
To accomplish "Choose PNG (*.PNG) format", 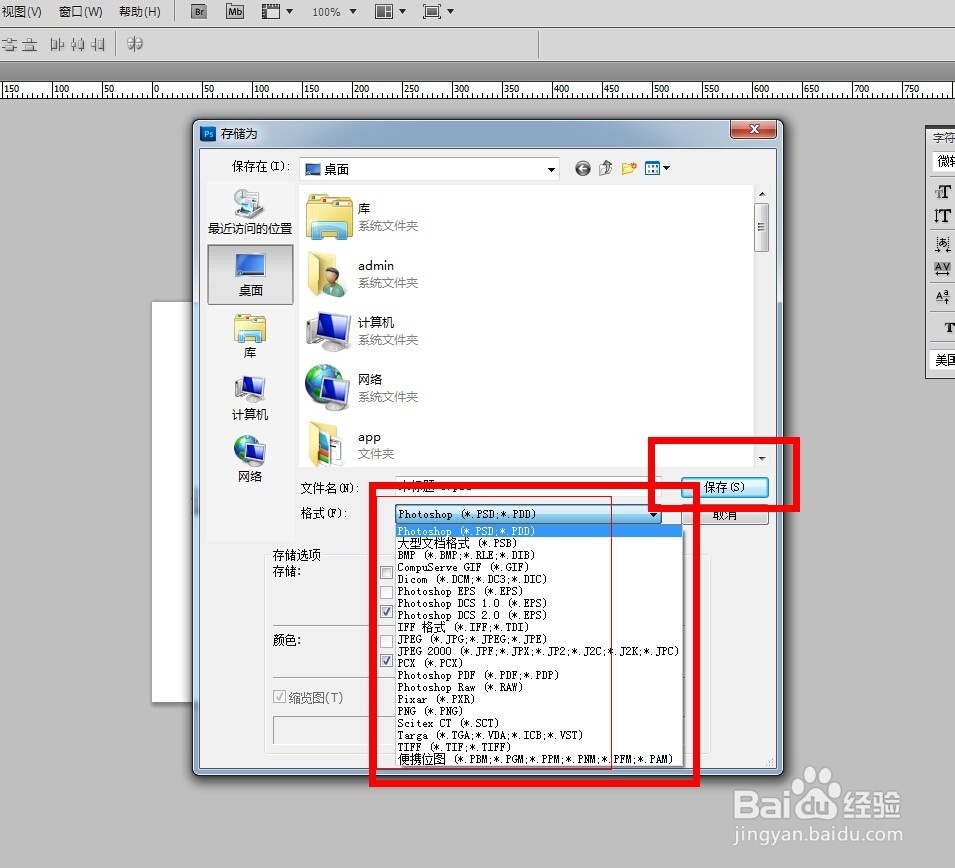I will point(538,711).
